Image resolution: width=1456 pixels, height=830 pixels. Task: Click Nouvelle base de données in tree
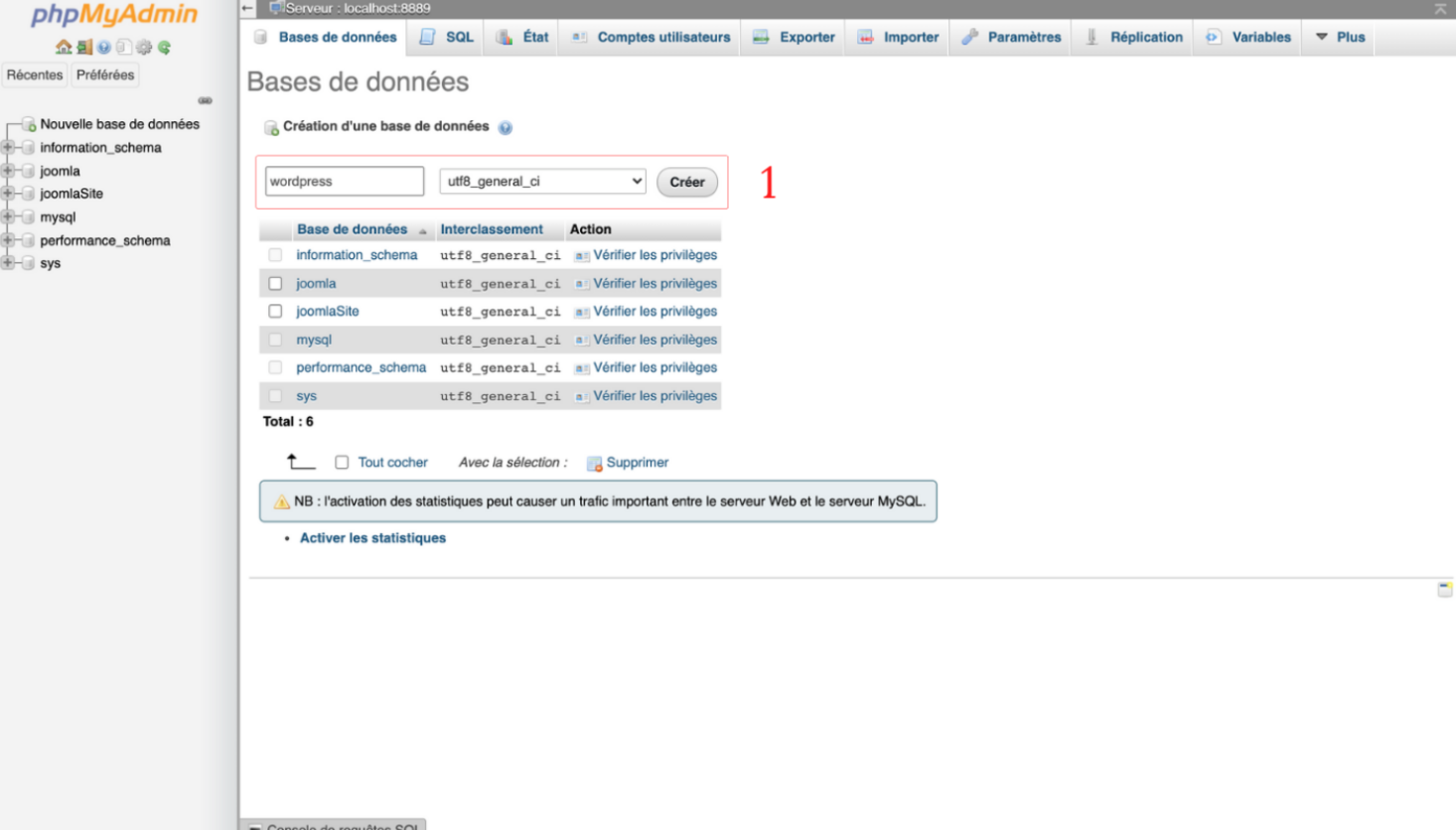[120, 124]
